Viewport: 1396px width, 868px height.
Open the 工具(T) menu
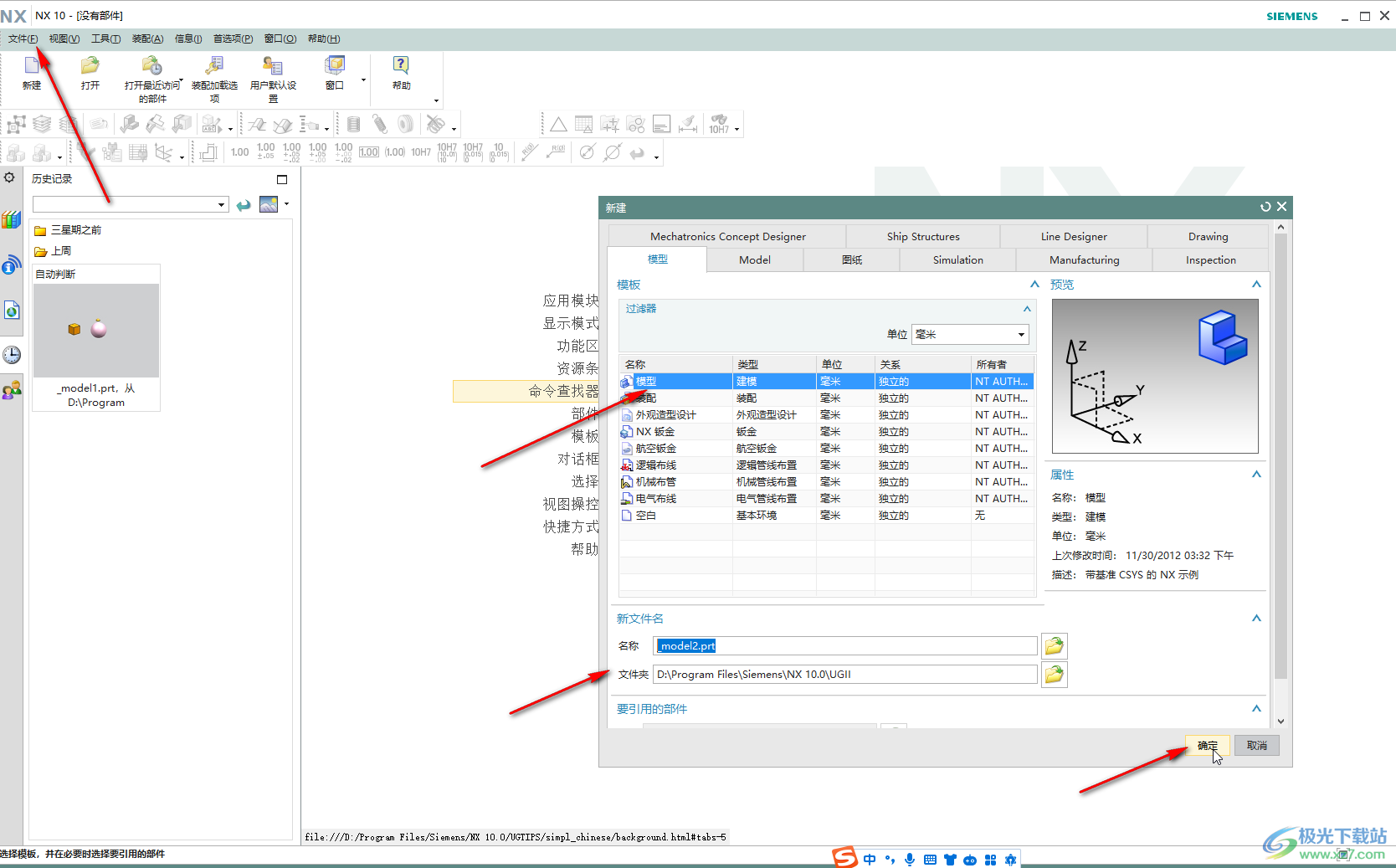pos(105,39)
